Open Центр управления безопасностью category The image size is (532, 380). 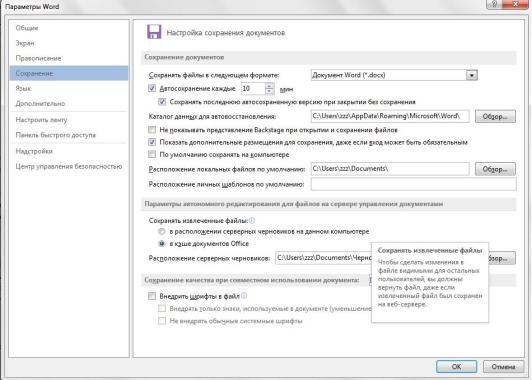pyautogui.click(x=69, y=166)
